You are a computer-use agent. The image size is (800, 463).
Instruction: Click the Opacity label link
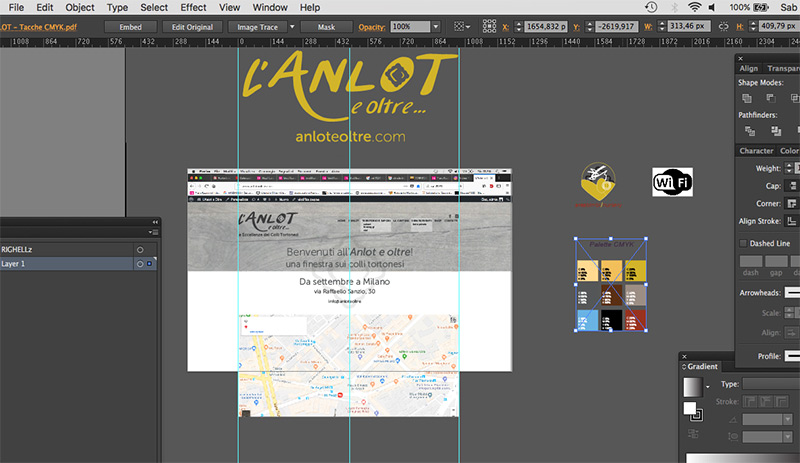(x=371, y=27)
